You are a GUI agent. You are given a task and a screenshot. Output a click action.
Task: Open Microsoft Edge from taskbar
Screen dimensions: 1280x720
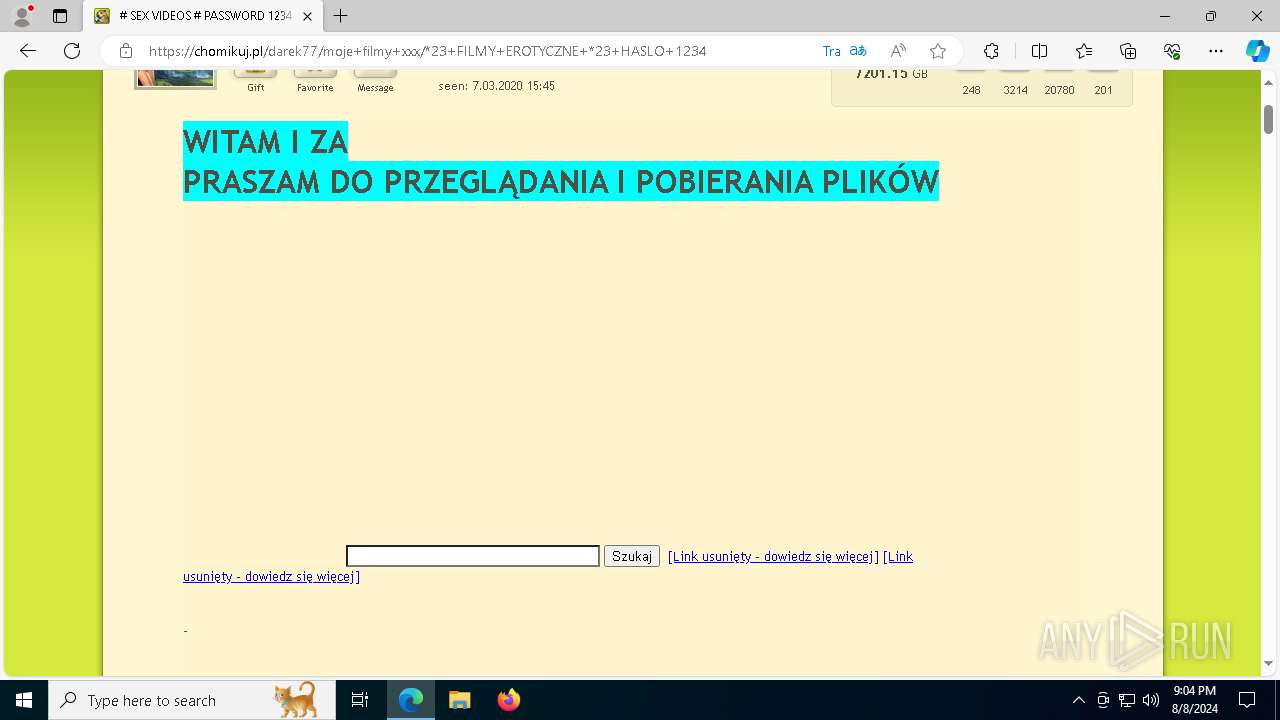[x=411, y=700]
